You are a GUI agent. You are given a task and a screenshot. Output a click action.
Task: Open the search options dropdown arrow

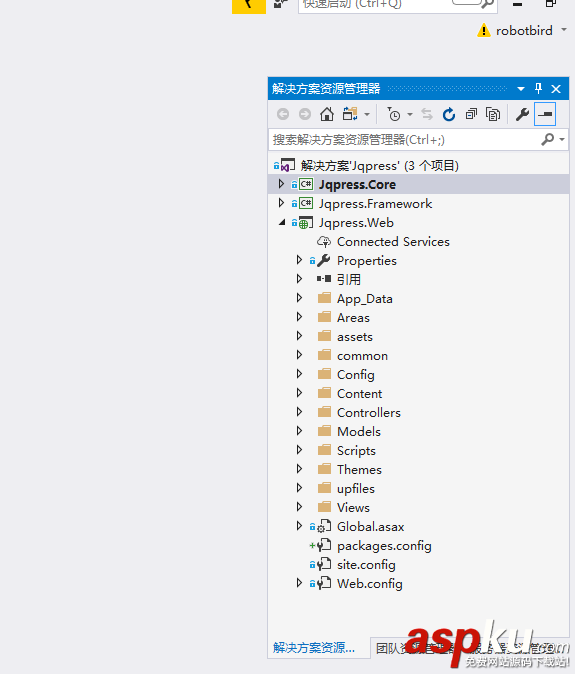point(562,140)
